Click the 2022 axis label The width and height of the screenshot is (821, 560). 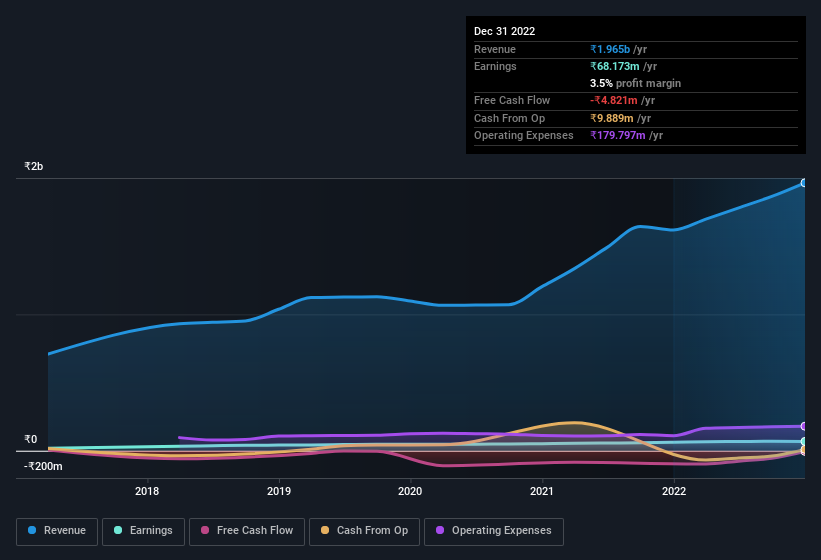point(674,491)
